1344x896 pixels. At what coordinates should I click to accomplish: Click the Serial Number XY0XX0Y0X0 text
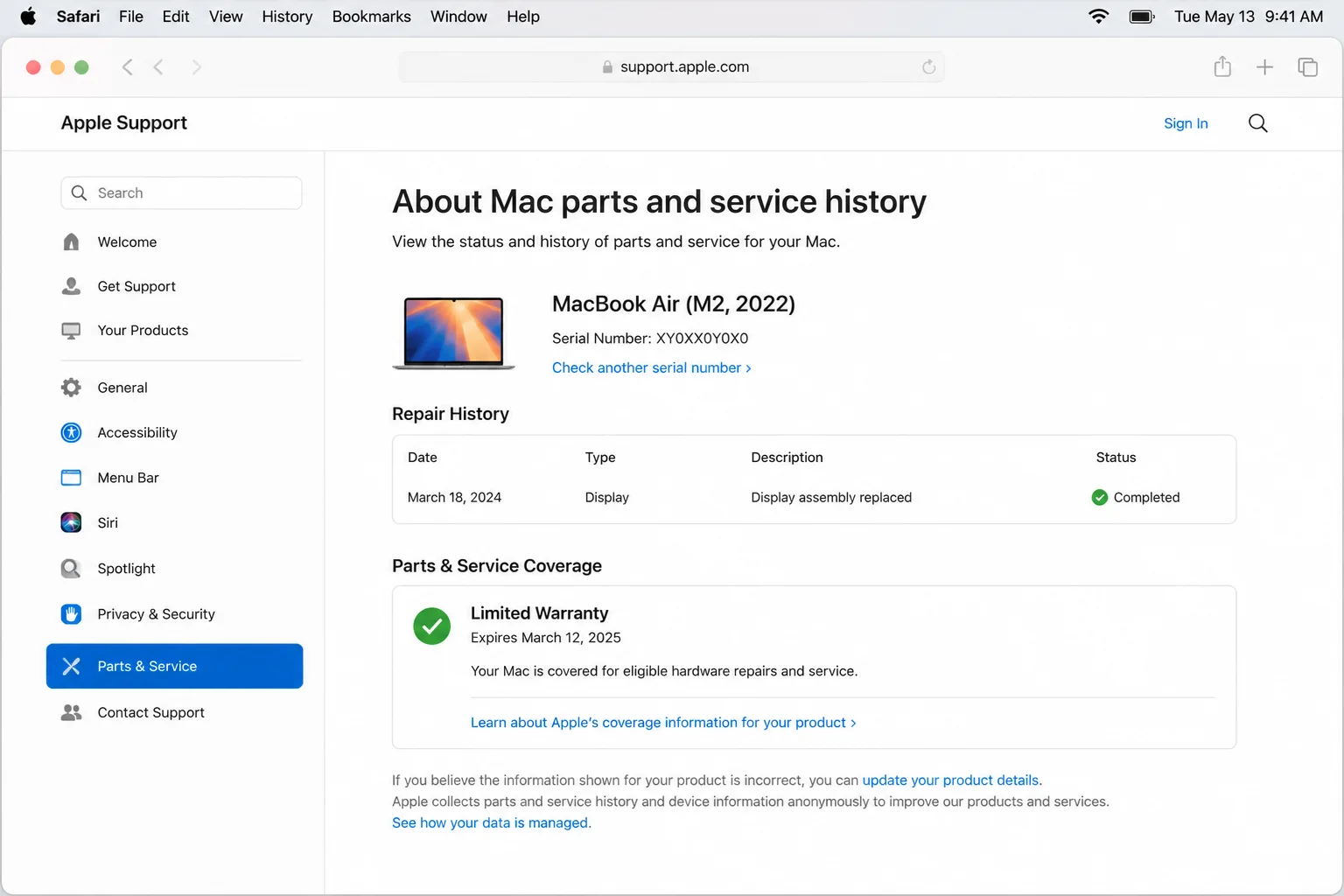click(x=650, y=339)
